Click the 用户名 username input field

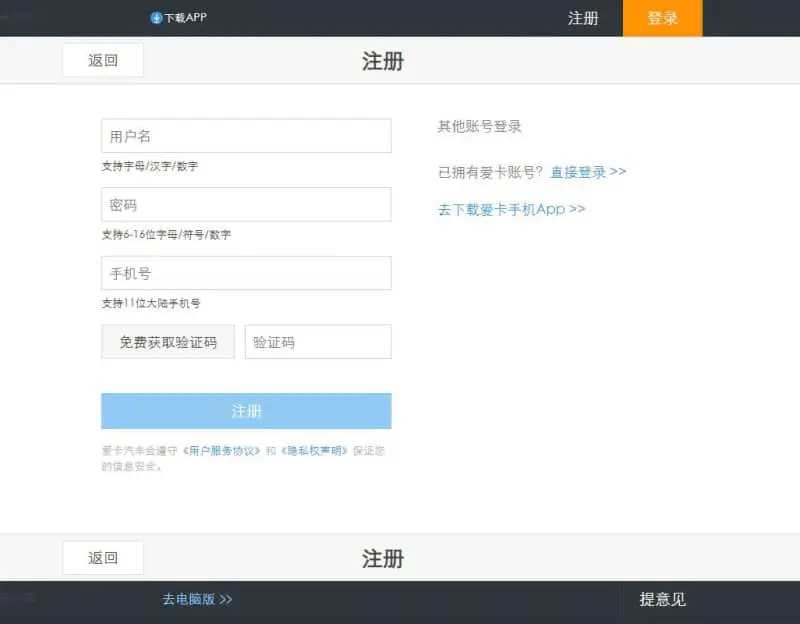pos(246,135)
